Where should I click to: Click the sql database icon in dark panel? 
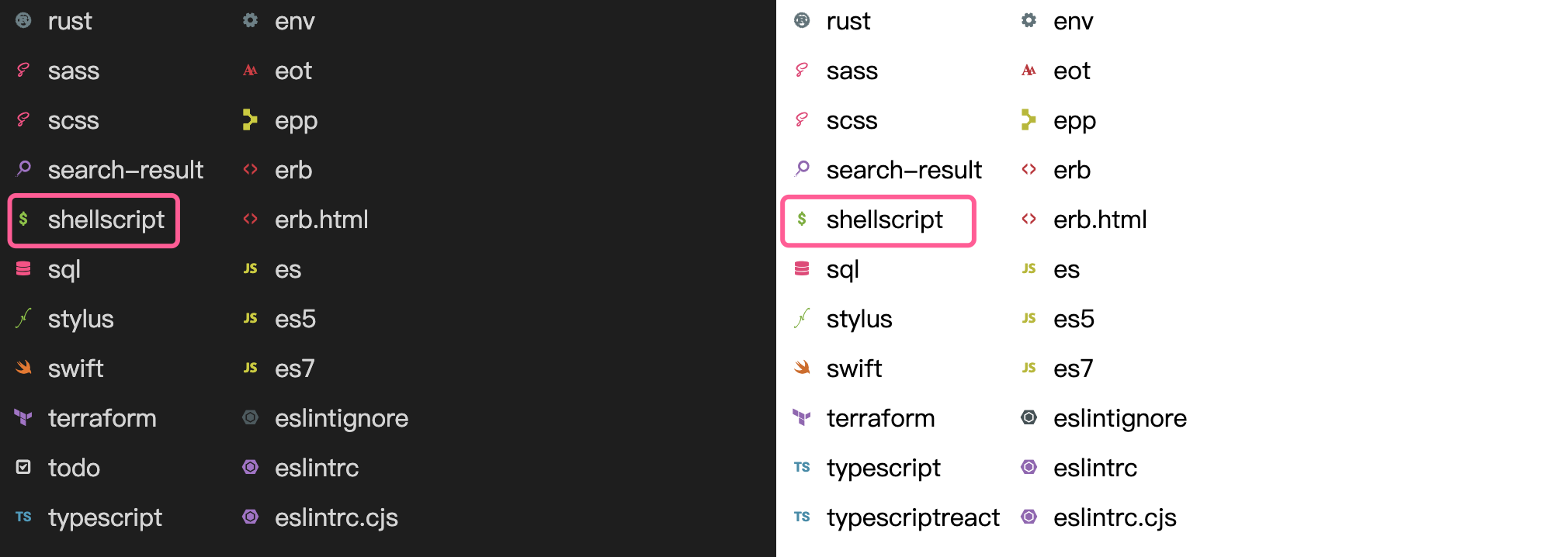[23, 268]
